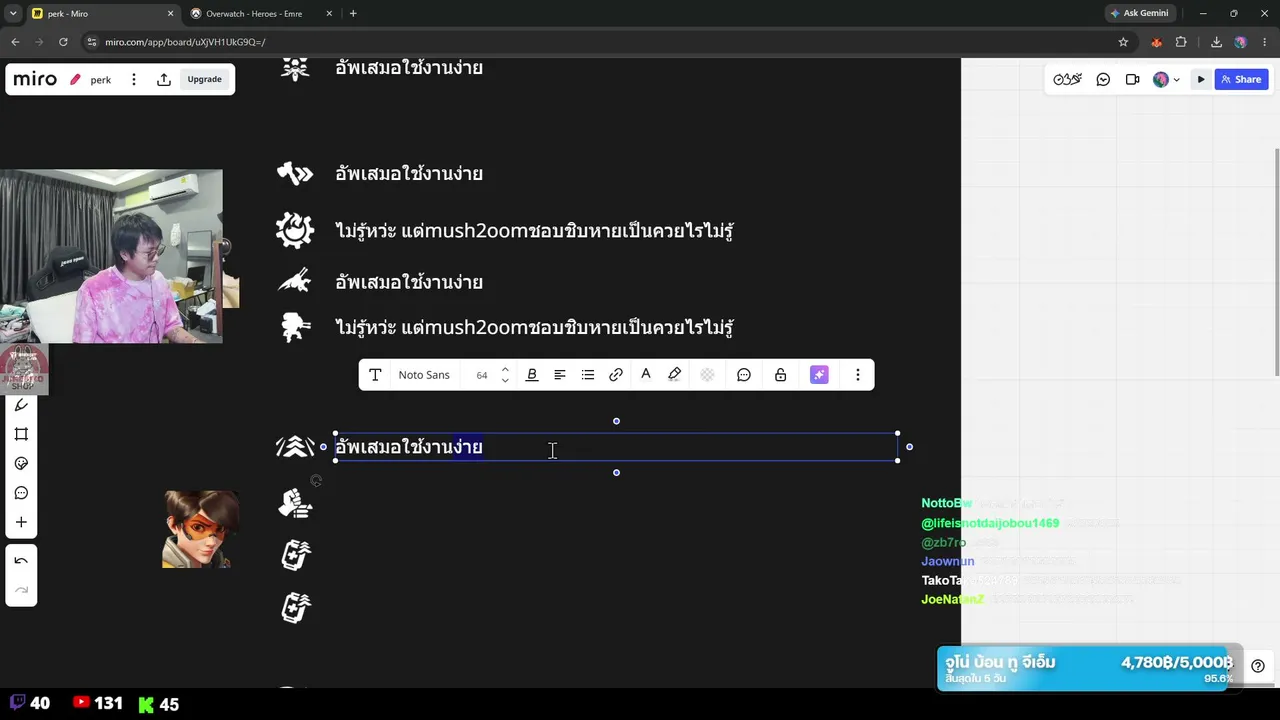Viewport: 1280px width, 720px height.
Task: Click the sun-face perk icon beside the mush2oom text
Action: (295, 230)
